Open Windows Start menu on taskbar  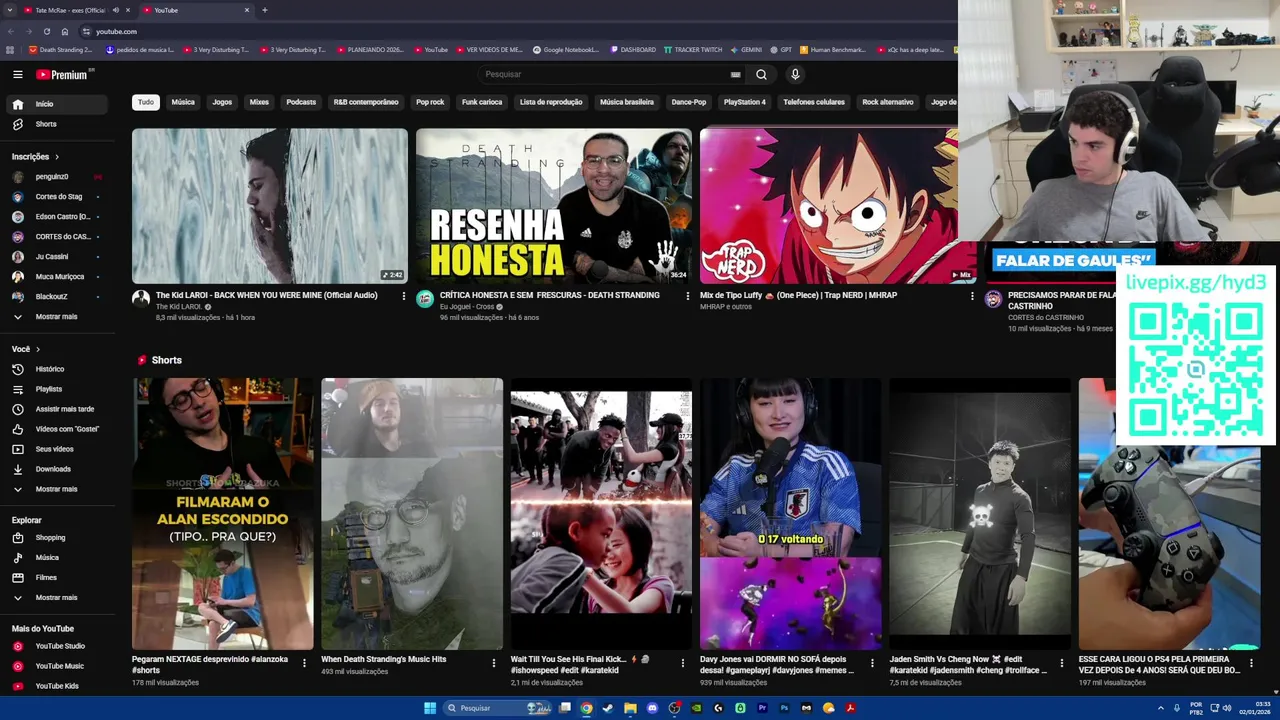430,708
